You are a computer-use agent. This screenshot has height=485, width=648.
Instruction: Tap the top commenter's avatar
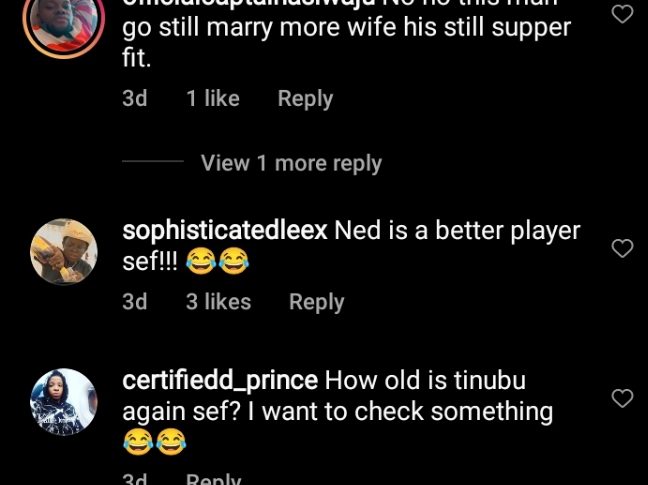64,22
